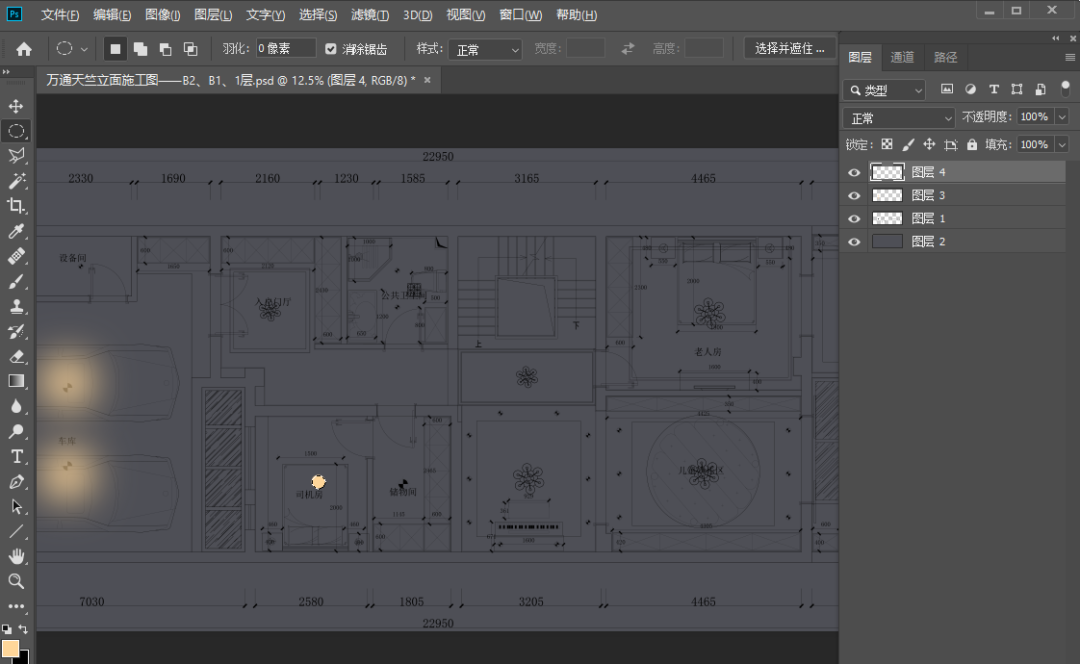Image resolution: width=1080 pixels, height=664 pixels.
Task: Select the Polygonal Lasso tool
Action: (16, 156)
